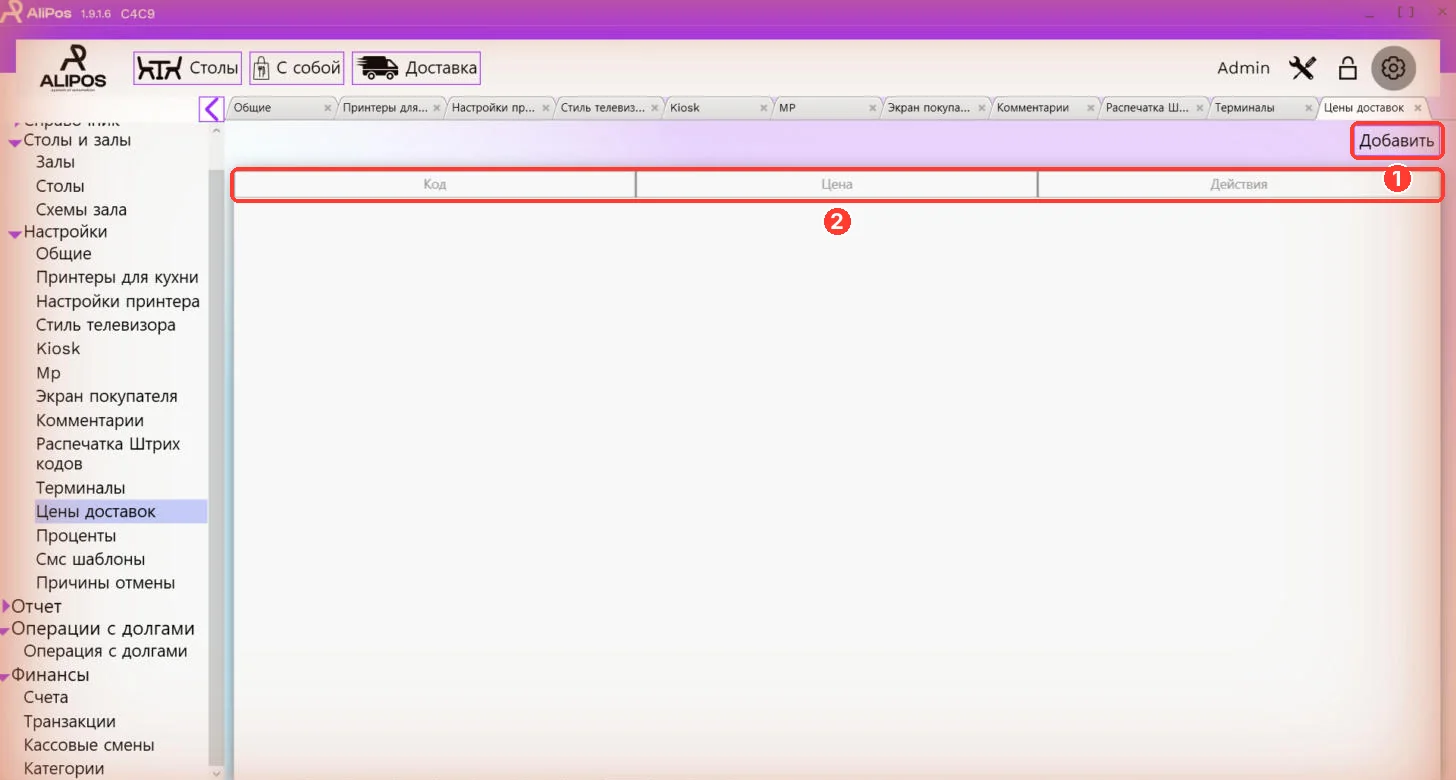Sort by the Цена column header
This screenshot has width=1456, height=780.
point(836,185)
